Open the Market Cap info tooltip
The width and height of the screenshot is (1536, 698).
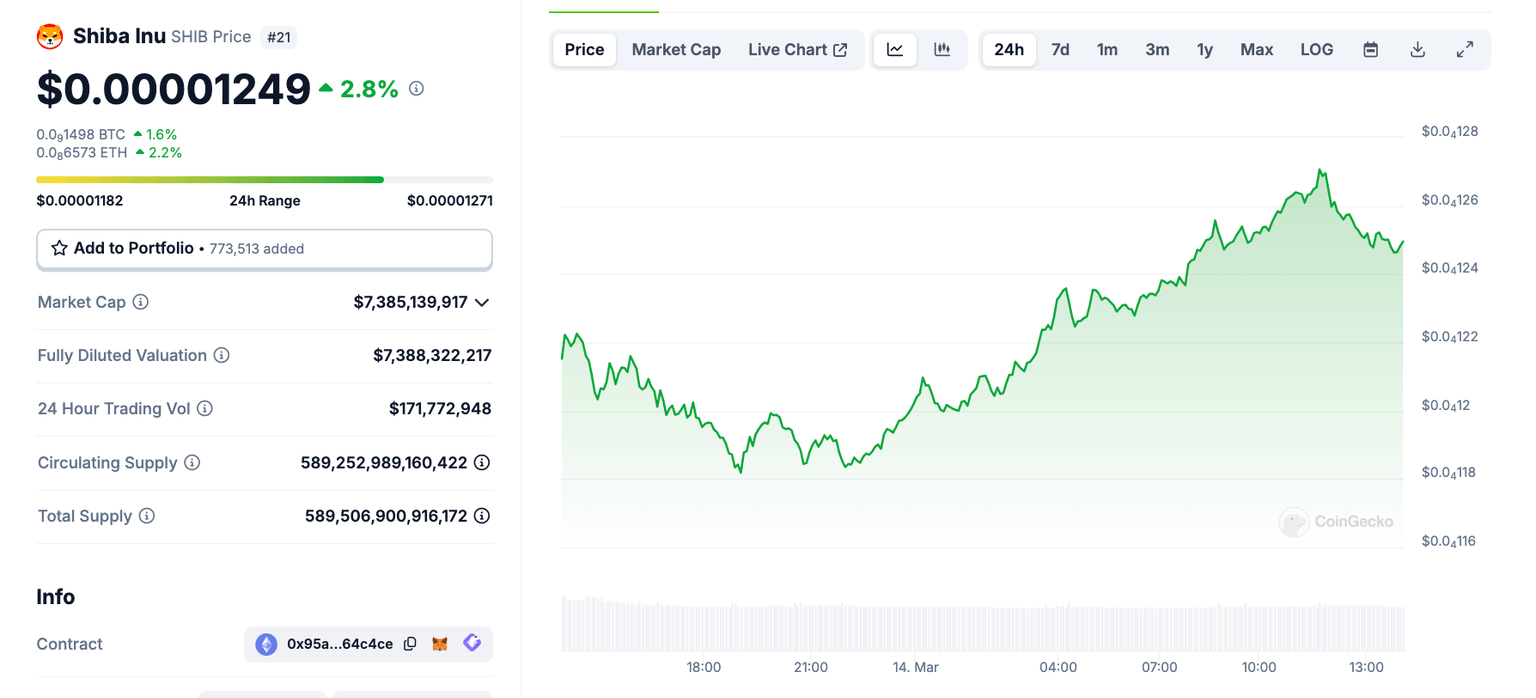click(140, 302)
